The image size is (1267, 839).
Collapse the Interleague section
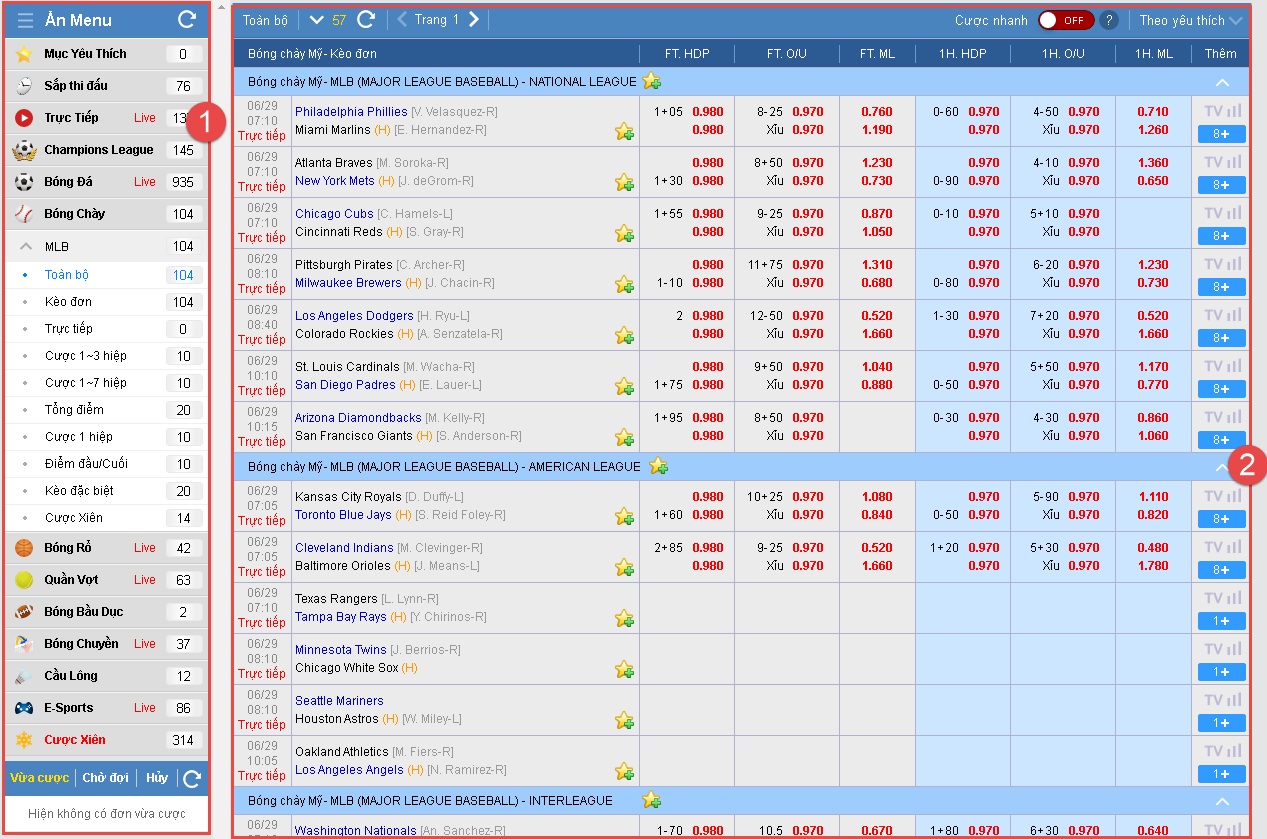click(x=1221, y=801)
